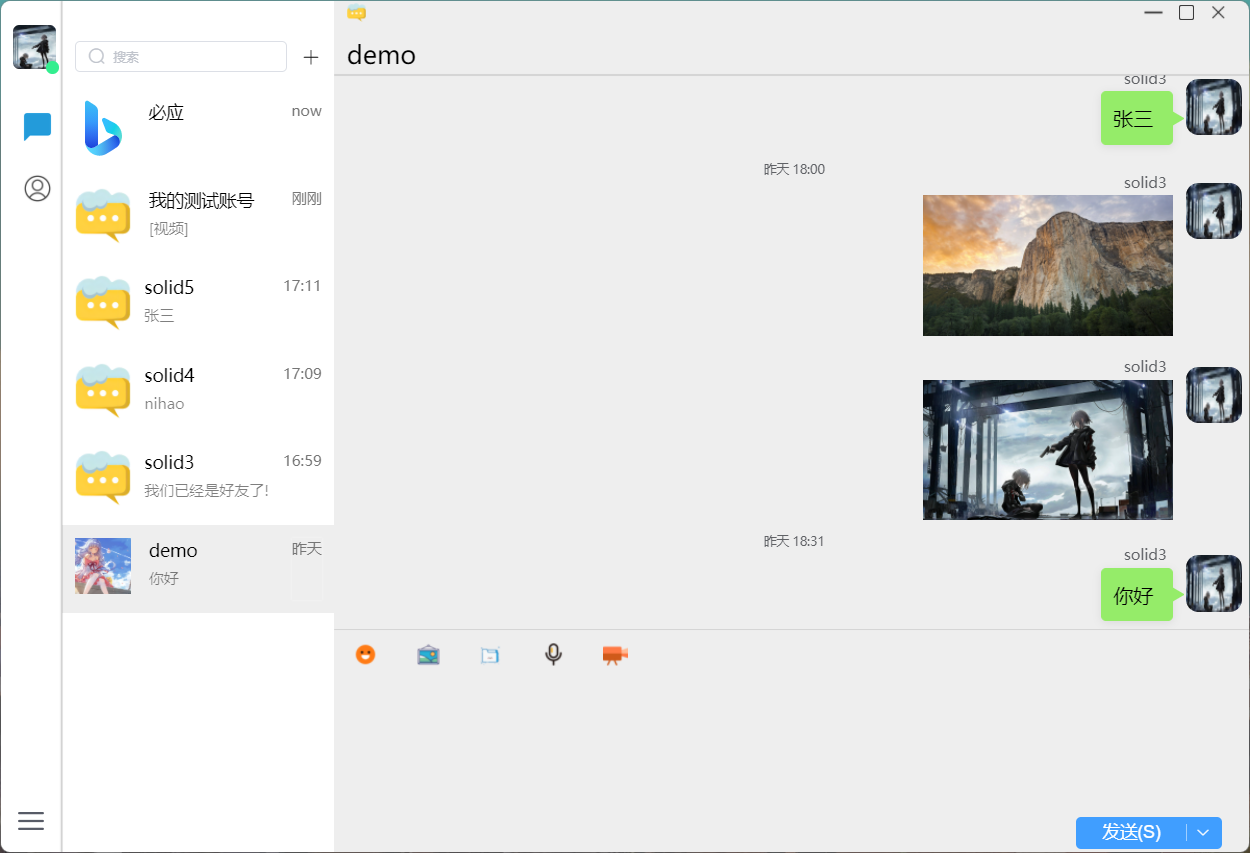
Task: Open the anime scene image message
Action: 1047,450
